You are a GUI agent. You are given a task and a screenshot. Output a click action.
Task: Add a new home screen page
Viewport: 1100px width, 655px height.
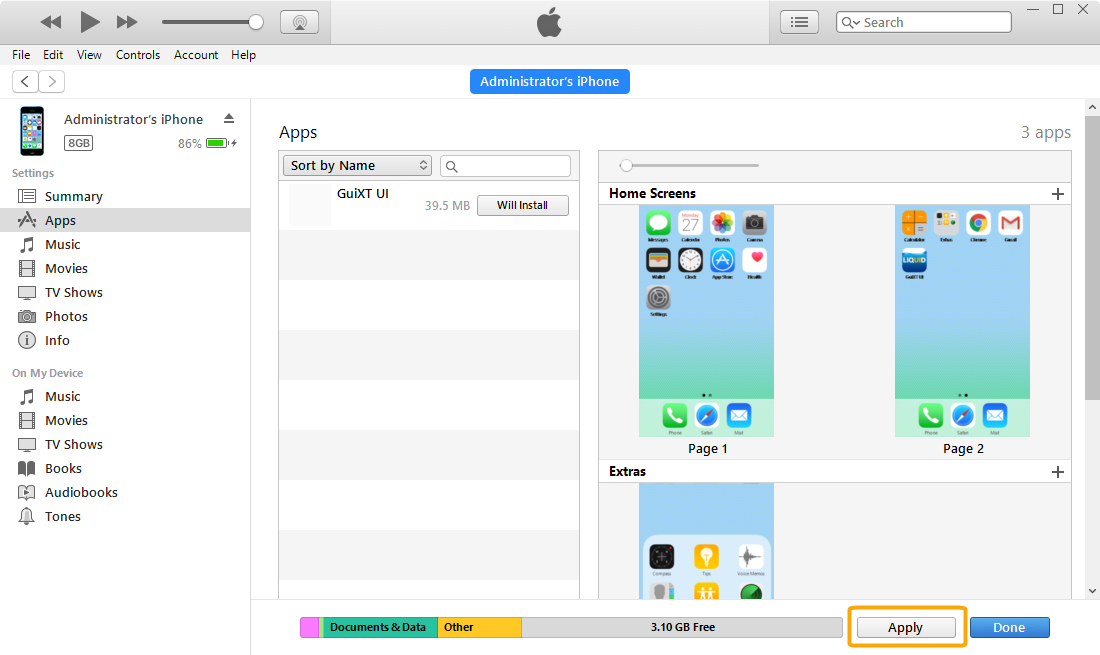coord(1058,194)
